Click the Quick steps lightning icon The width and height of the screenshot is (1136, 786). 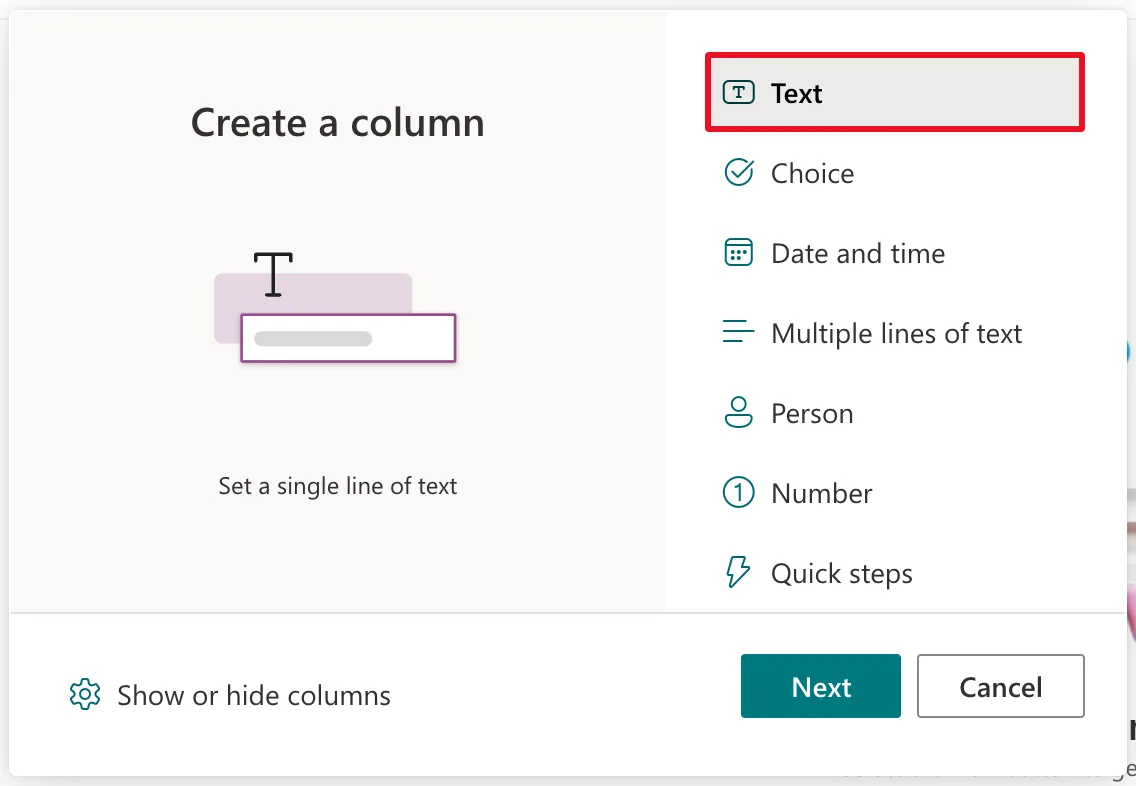738,572
